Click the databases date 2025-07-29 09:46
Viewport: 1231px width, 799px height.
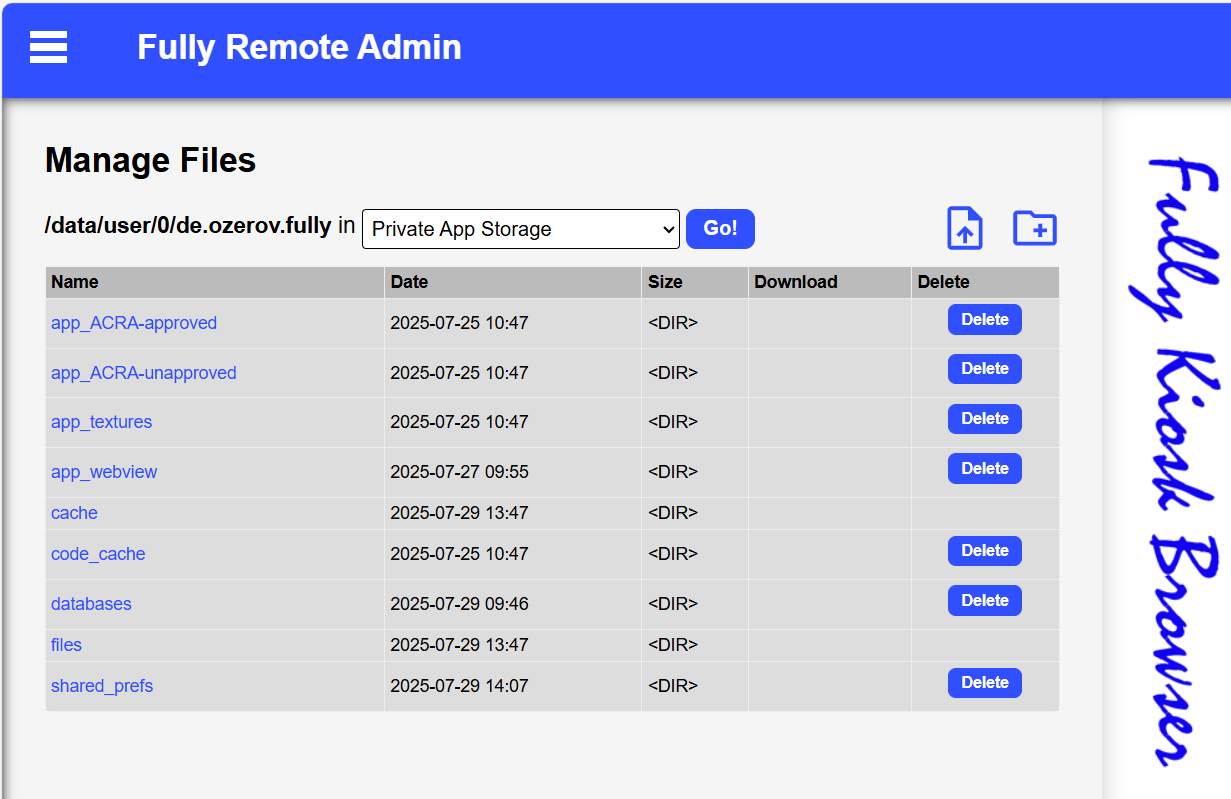459,604
